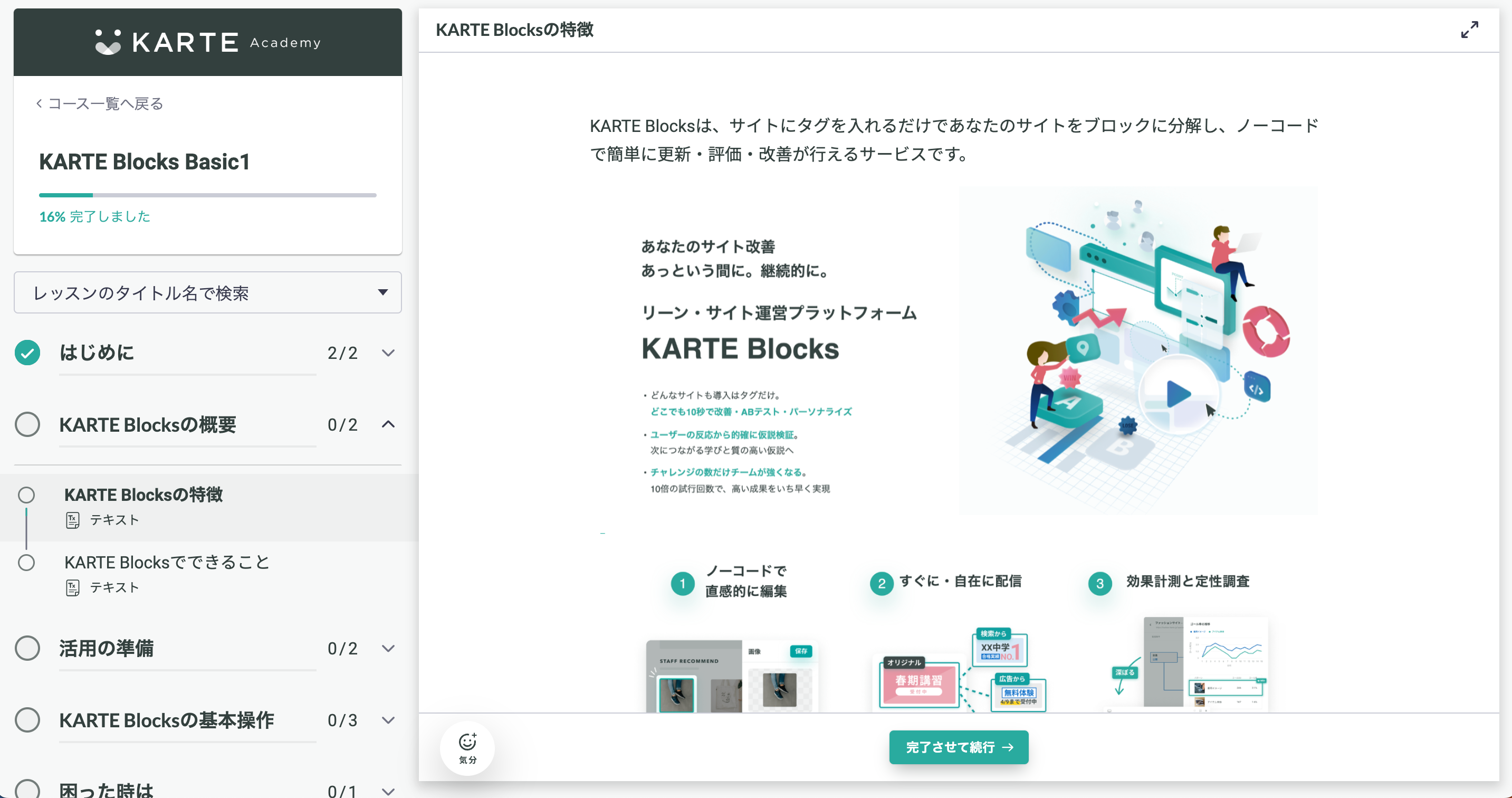Click the course progress bar

208,195
